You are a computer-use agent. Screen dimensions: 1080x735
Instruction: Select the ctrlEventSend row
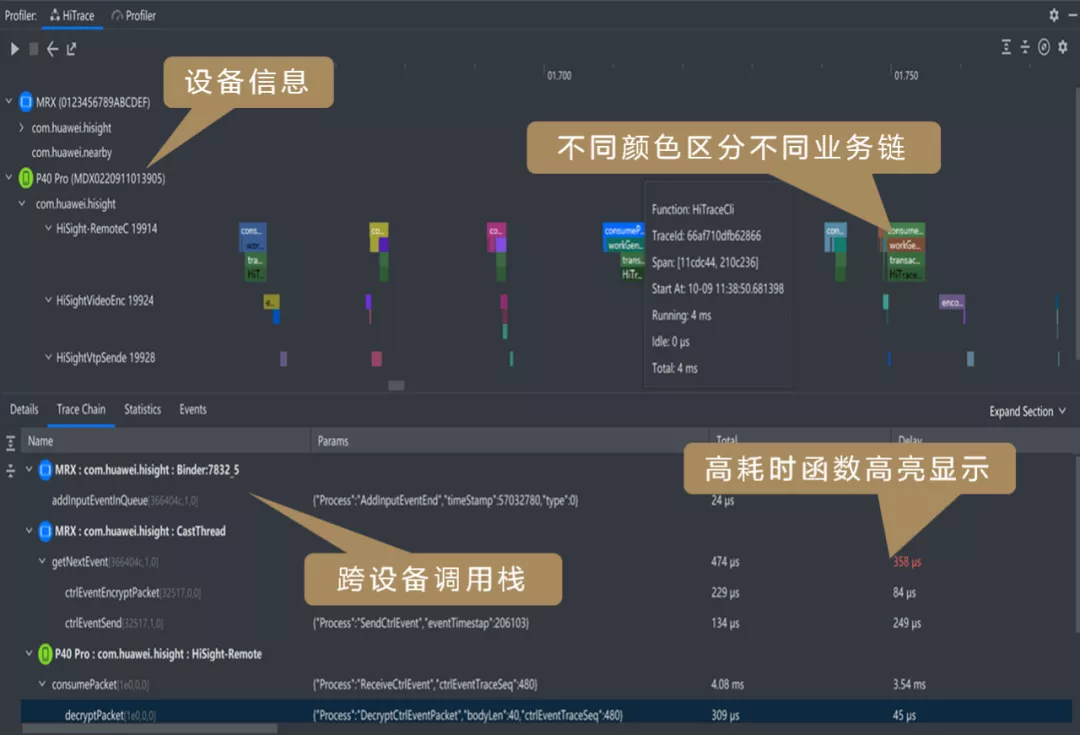[547, 623]
